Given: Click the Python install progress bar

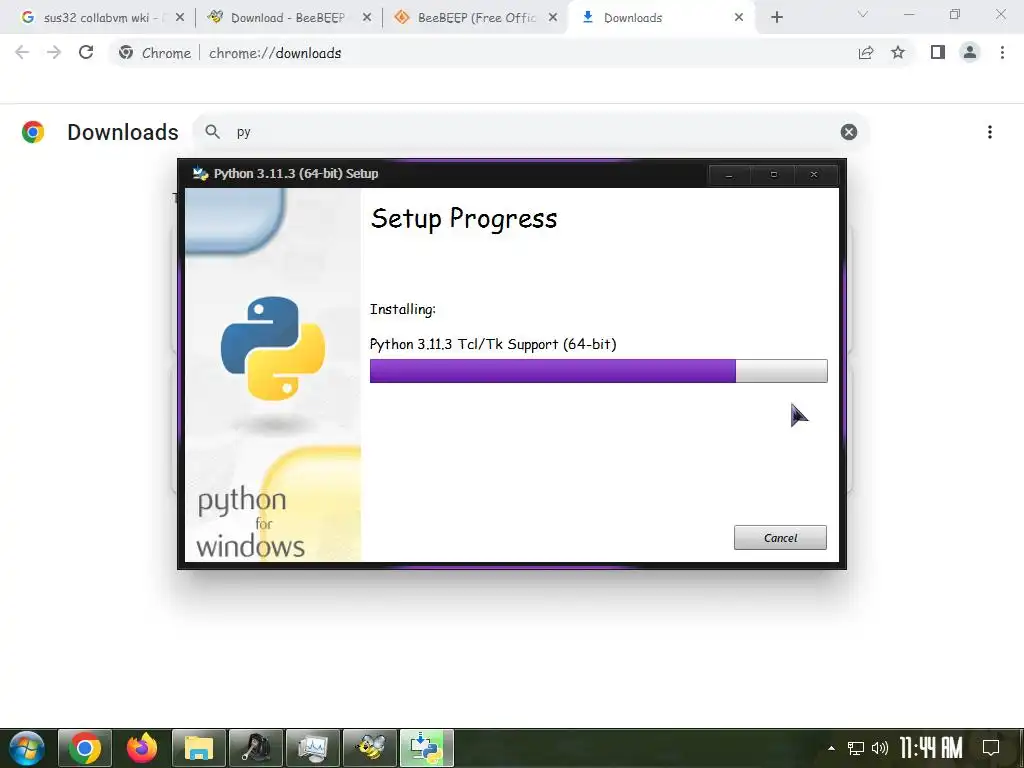Looking at the screenshot, I should click(x=598, y=371).
